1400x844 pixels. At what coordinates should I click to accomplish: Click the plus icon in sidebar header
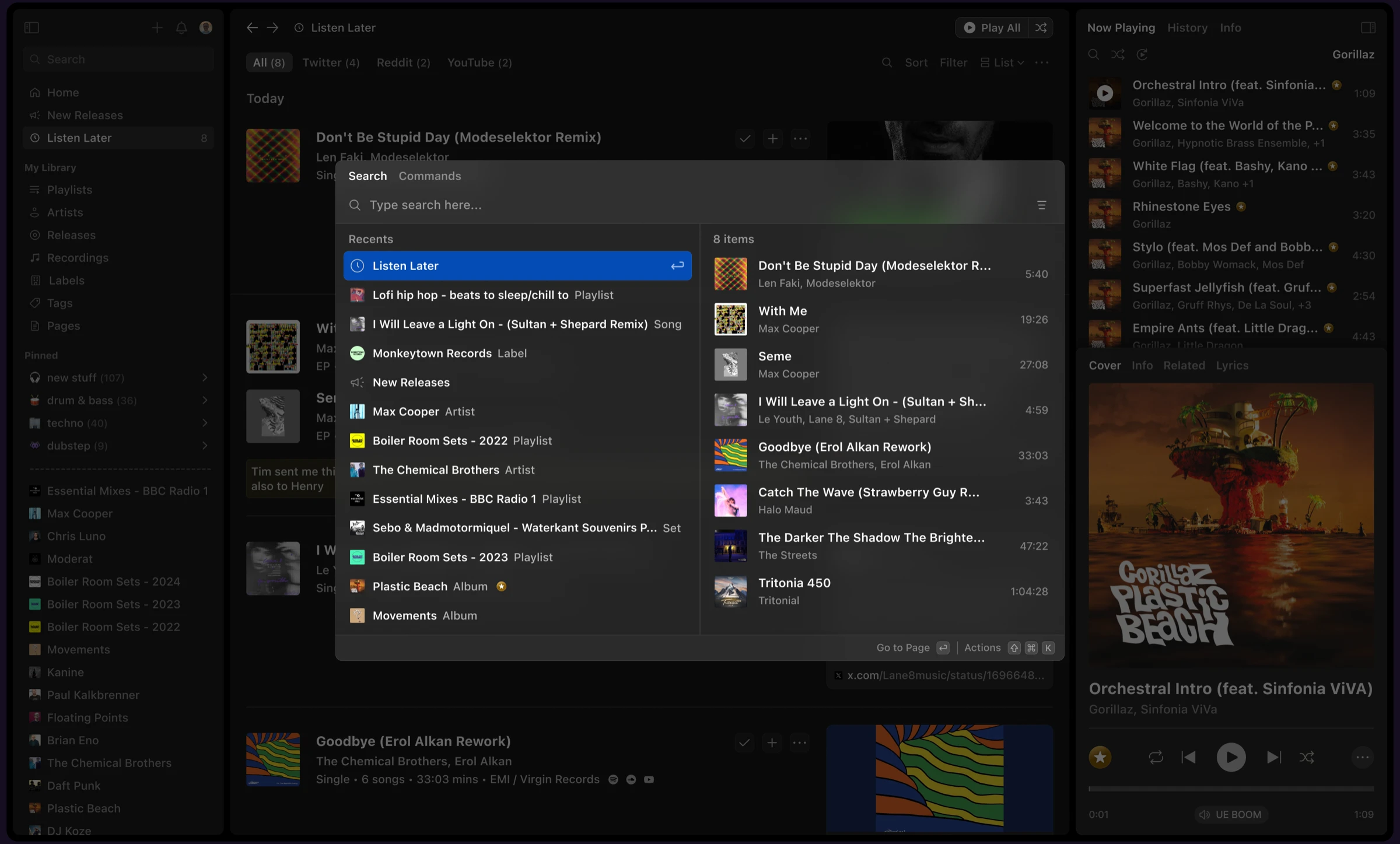tap(157, 27)
